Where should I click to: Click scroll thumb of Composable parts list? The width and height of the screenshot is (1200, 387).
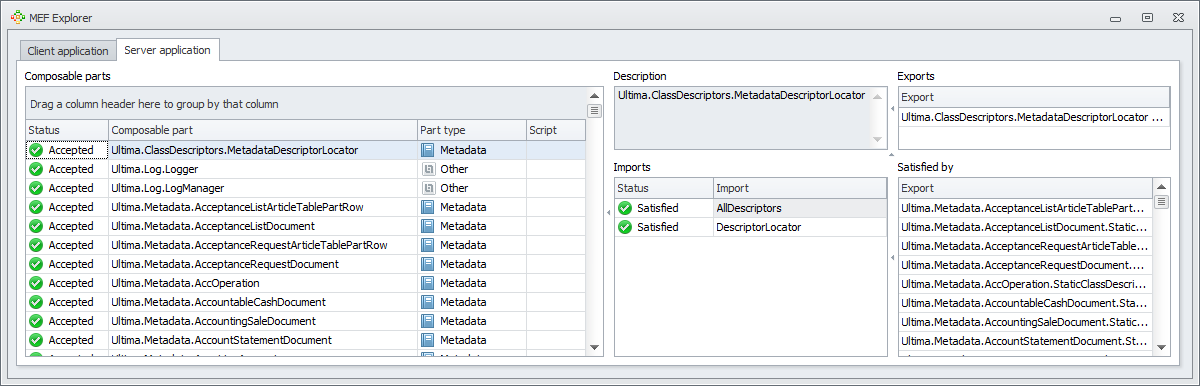pyautogui.click(x=594, y=111)
